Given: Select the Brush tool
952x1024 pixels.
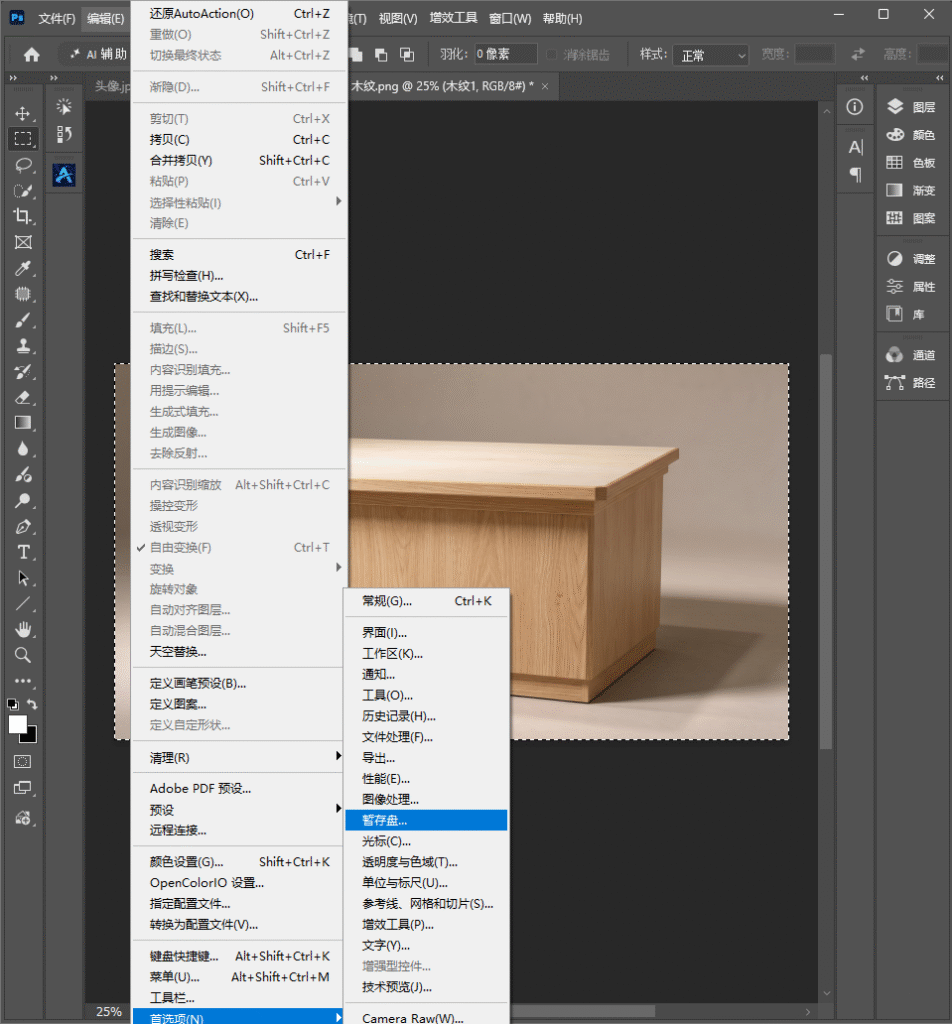Looking at the screenshot, I should (x=23, y=320).
